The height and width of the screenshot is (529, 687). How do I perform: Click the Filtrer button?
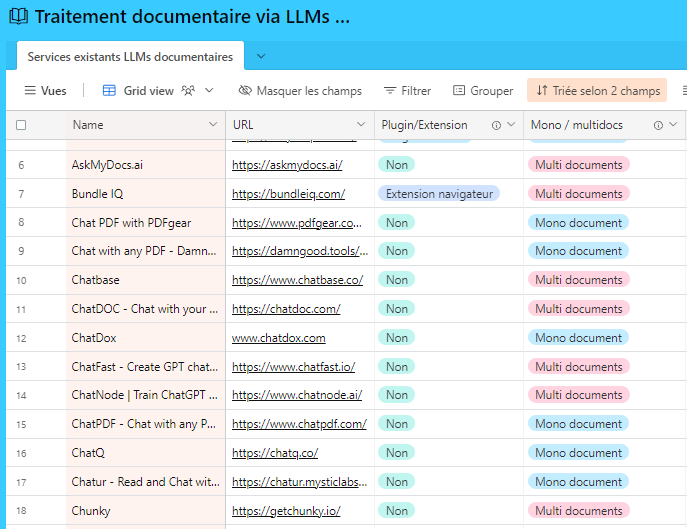pyautogui.click(x=407, y=91)
